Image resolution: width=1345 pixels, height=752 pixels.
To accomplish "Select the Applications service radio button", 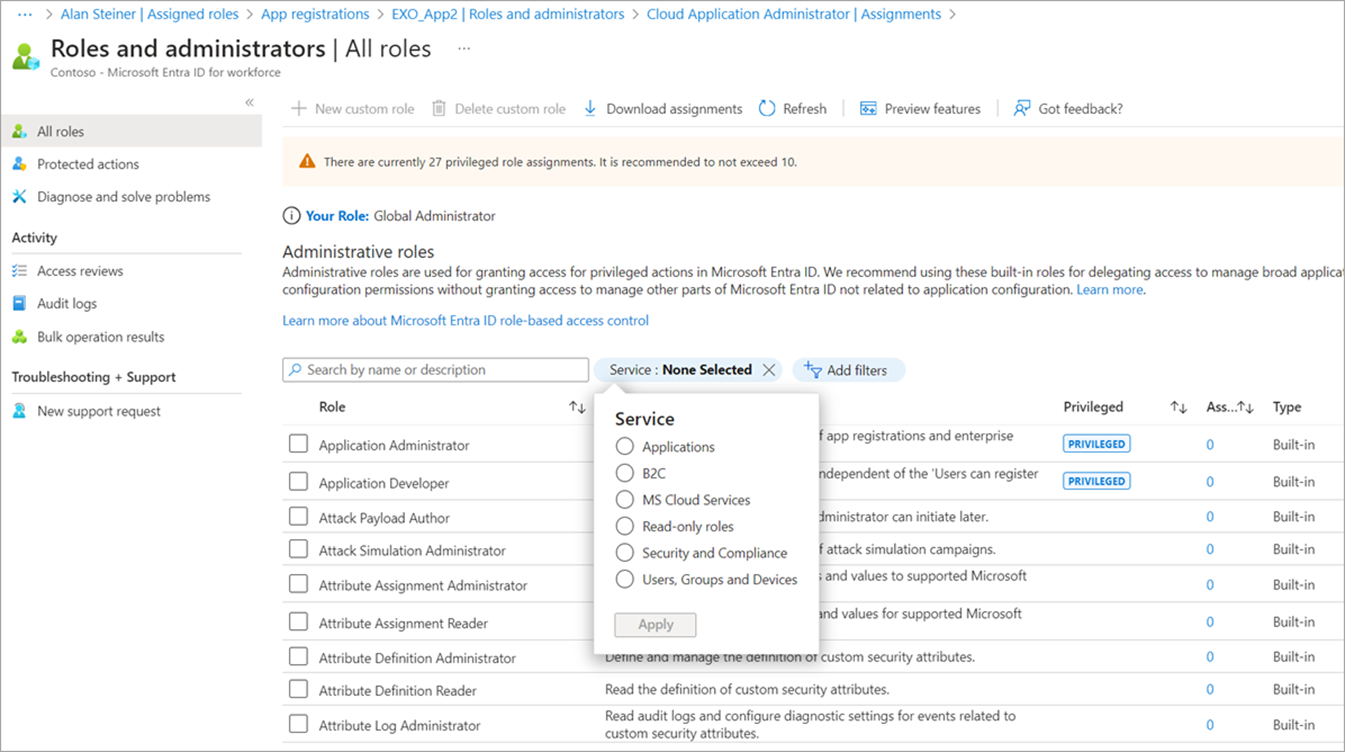I will pyautogui.click(x=625, y=447).
